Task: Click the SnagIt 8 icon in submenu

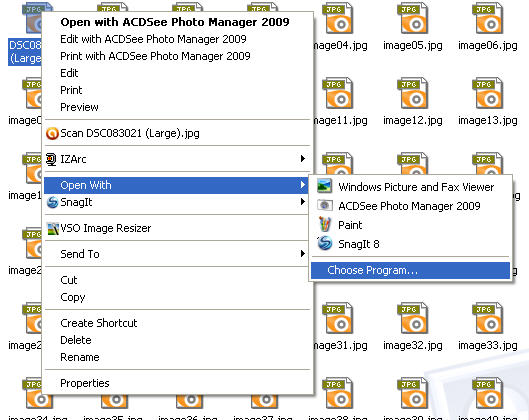Action: (x=325, y=243)
